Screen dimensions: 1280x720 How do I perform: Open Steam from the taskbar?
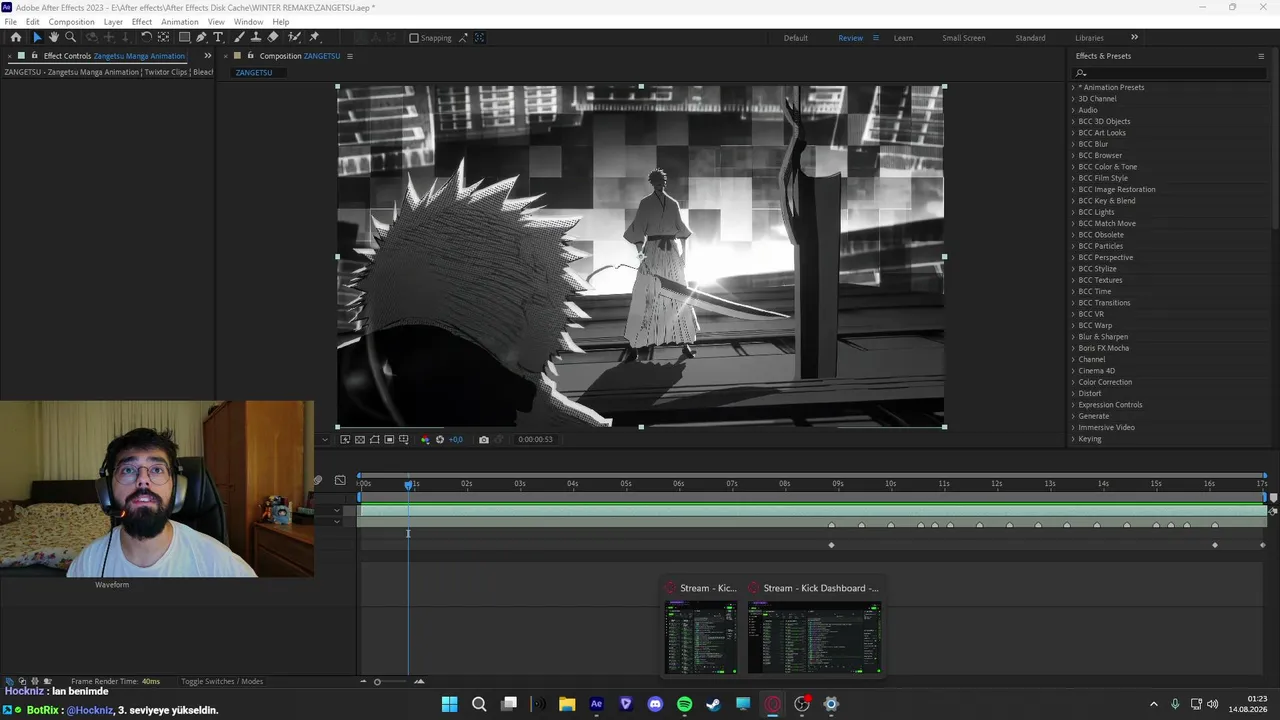(713, 704)
